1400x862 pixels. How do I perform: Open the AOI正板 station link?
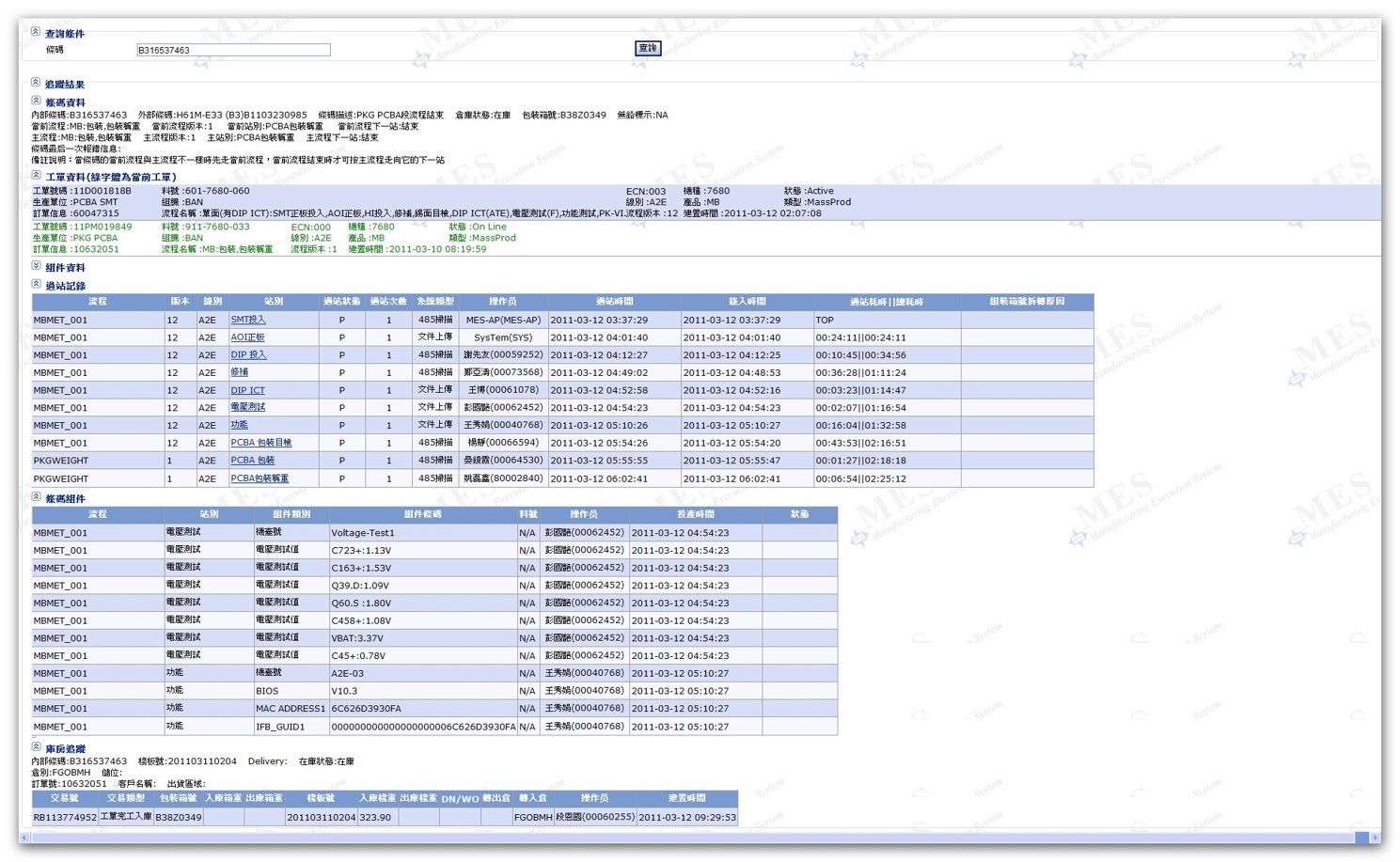pyautogui.click(x=247, y=337)
